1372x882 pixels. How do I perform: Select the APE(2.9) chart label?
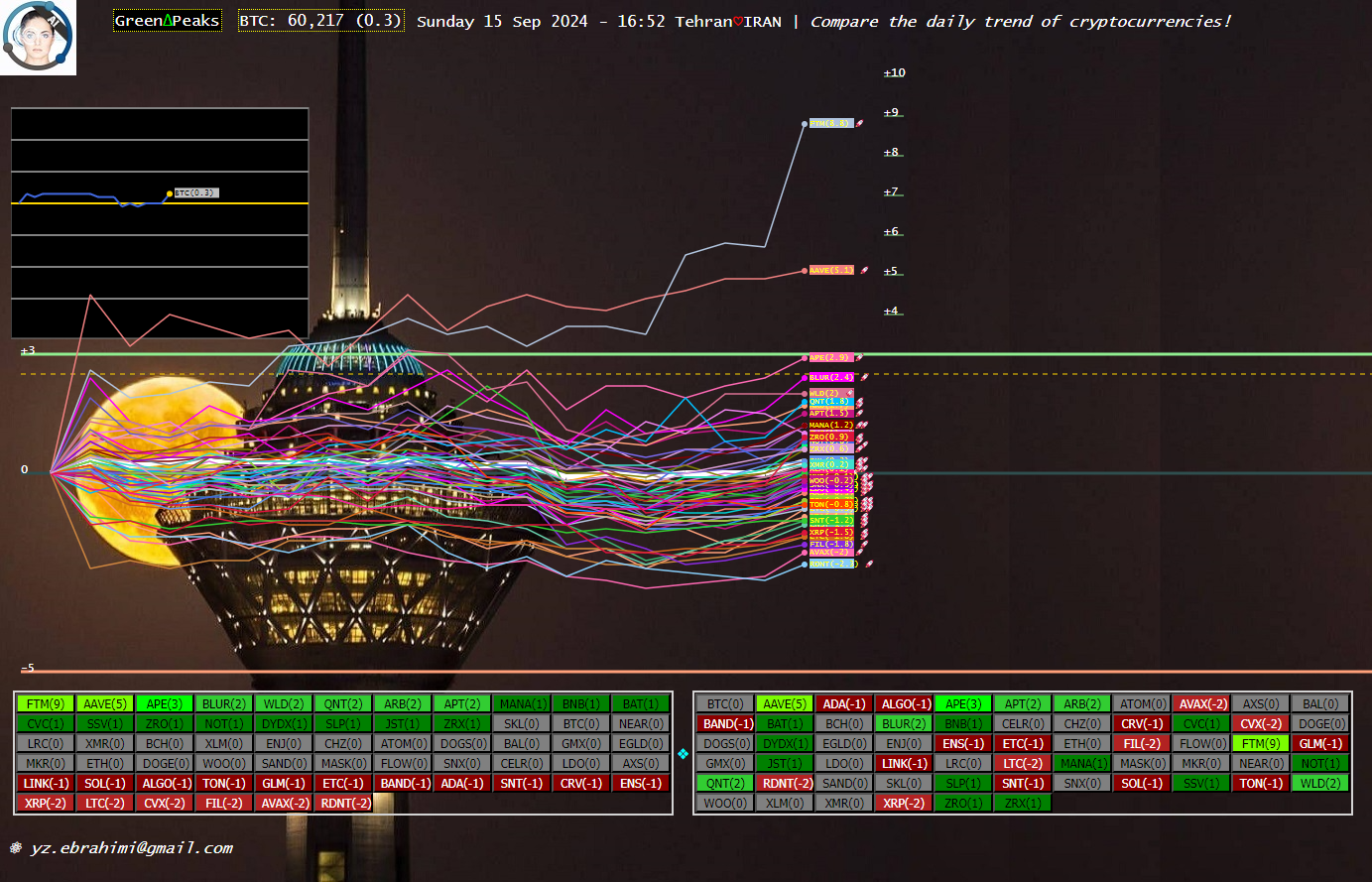click(x=829, y=357)
